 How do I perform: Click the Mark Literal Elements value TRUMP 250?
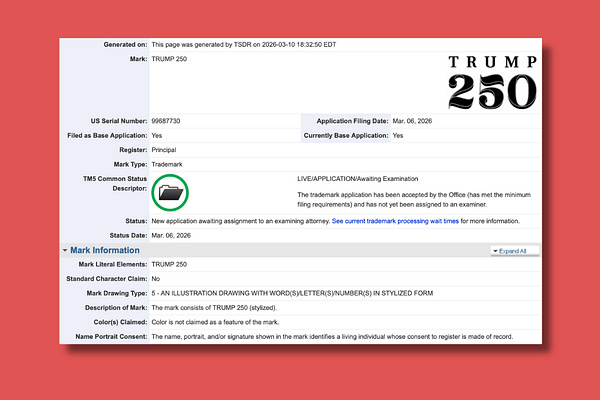pos(169,264)
